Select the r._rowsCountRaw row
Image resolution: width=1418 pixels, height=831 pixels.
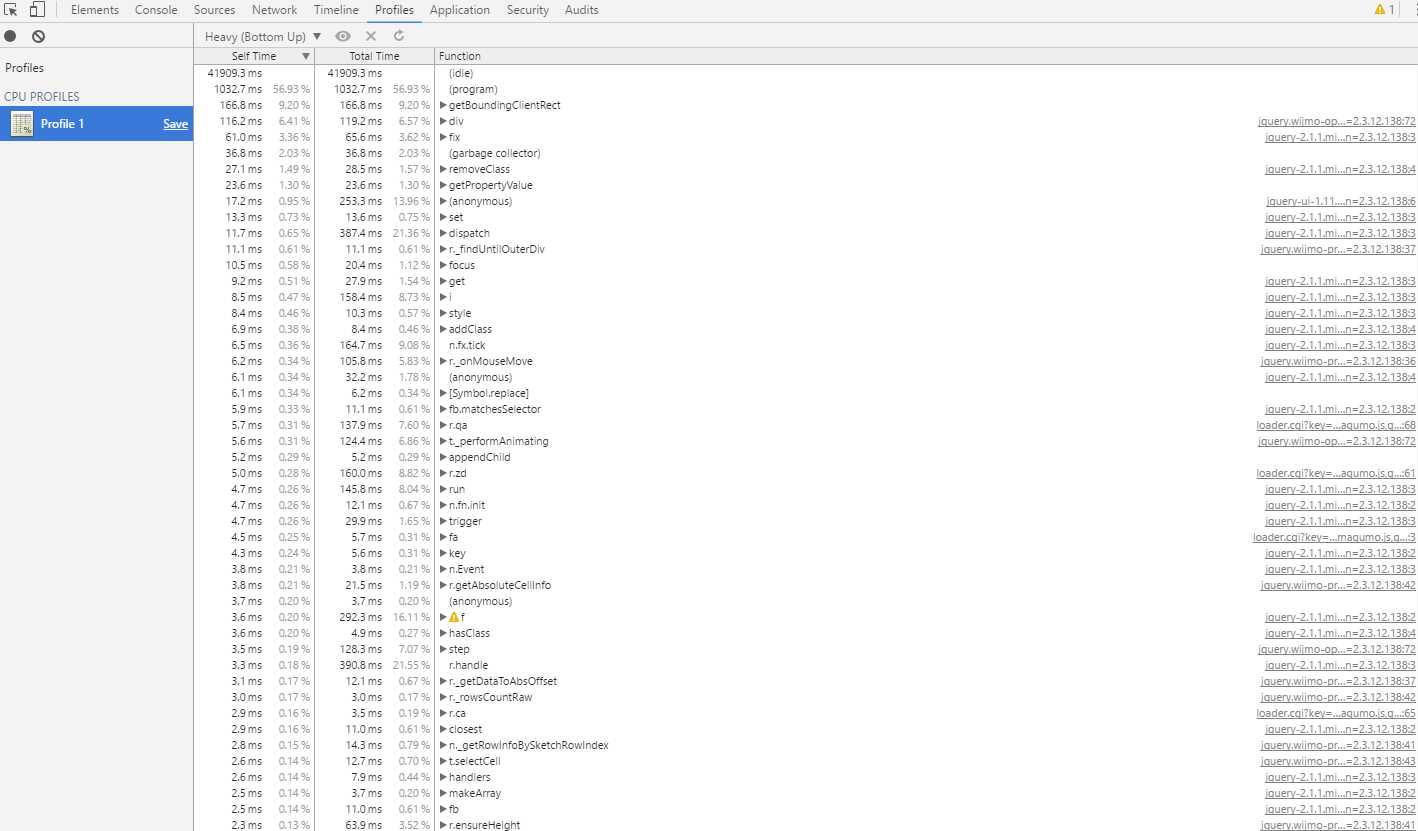[x=806, y=697]
